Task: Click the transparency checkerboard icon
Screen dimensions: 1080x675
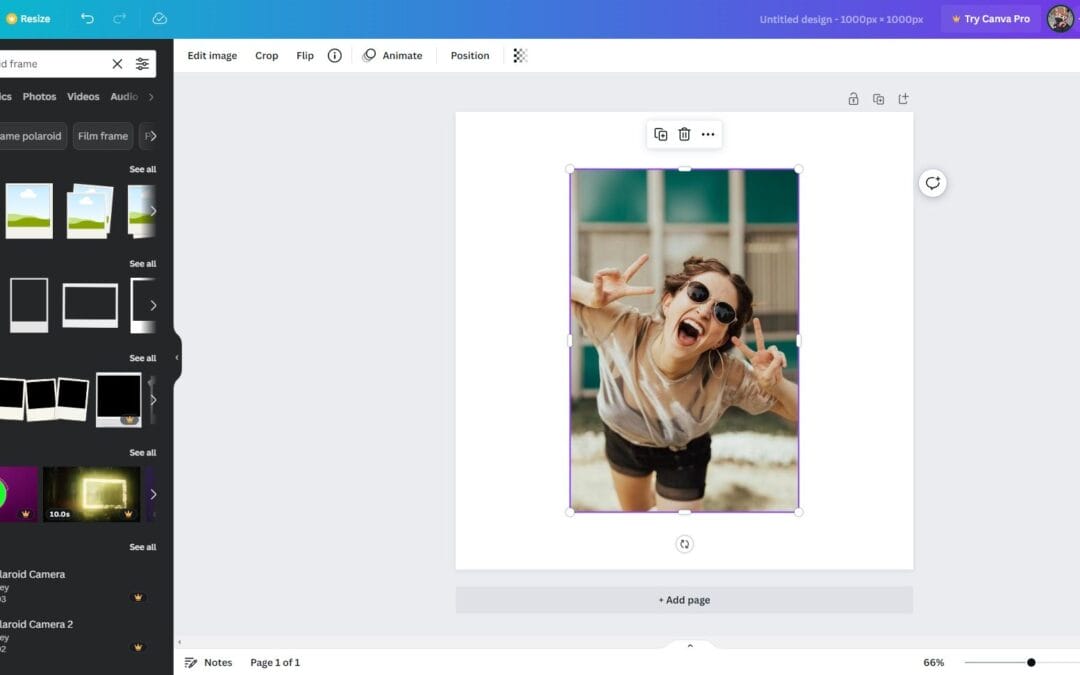Action: coord(520,56)
